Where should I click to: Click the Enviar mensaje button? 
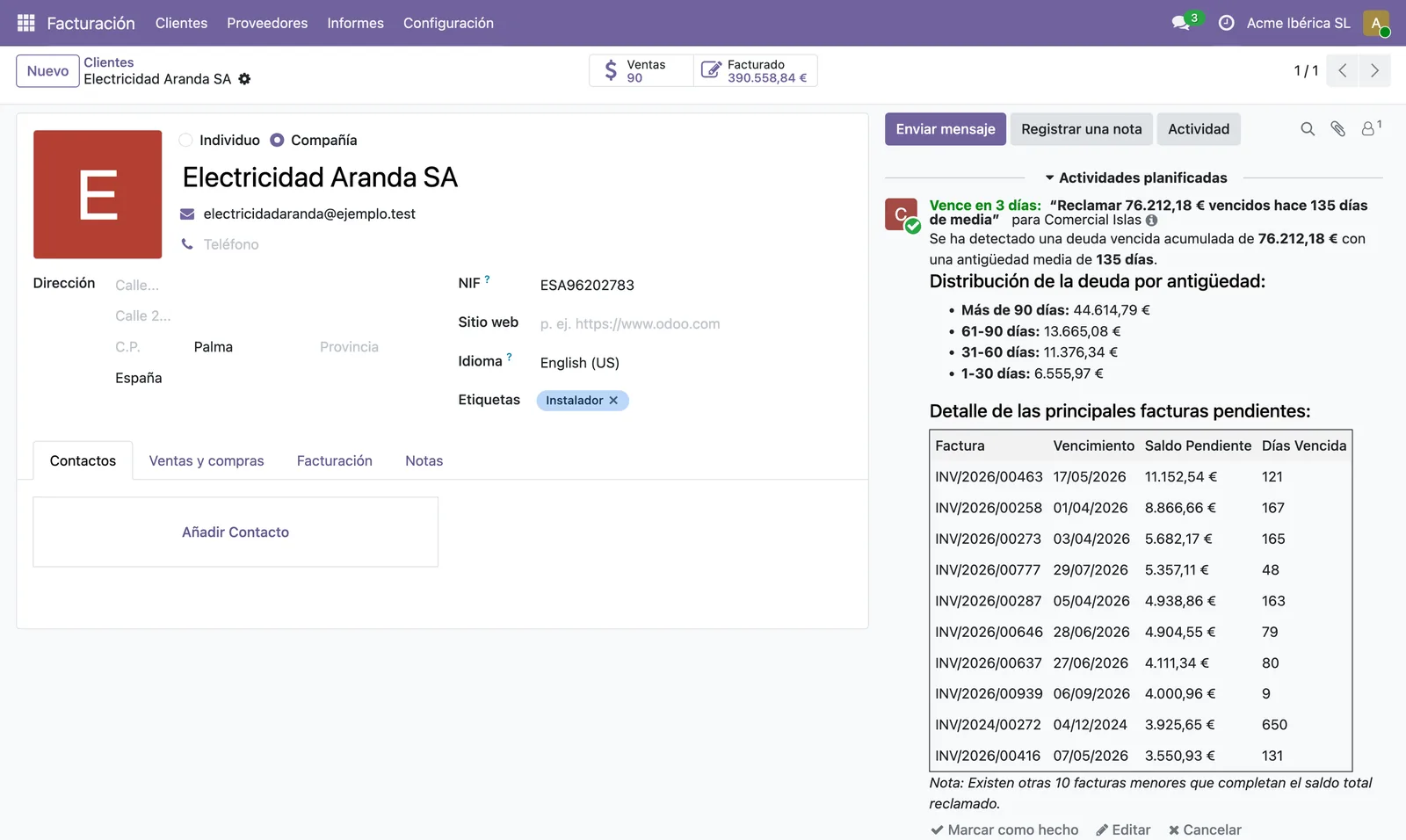(946, 129)
